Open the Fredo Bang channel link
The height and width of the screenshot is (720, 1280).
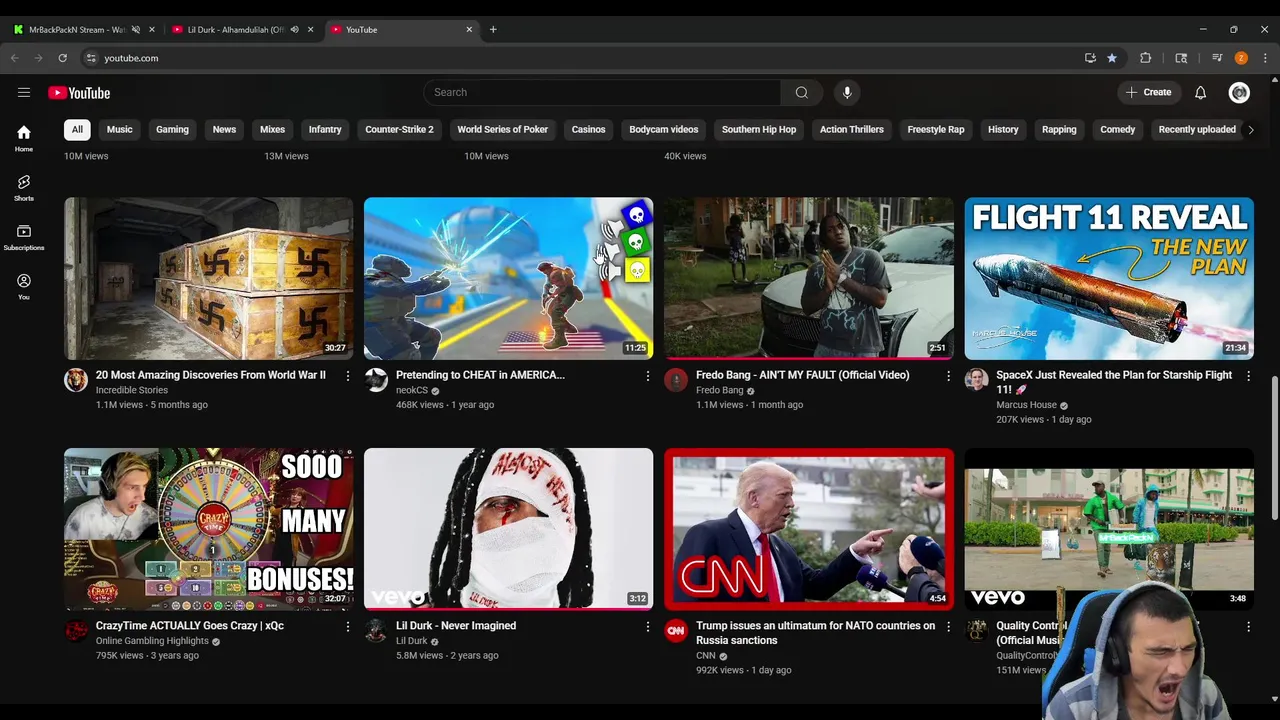tap(720, 391)
